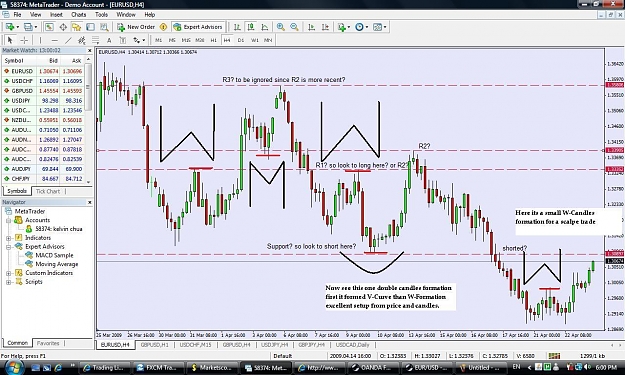Screen dimensions: 625x375
Task: Select the Equidistant Channel tool
Action: [x=82, y=40]
